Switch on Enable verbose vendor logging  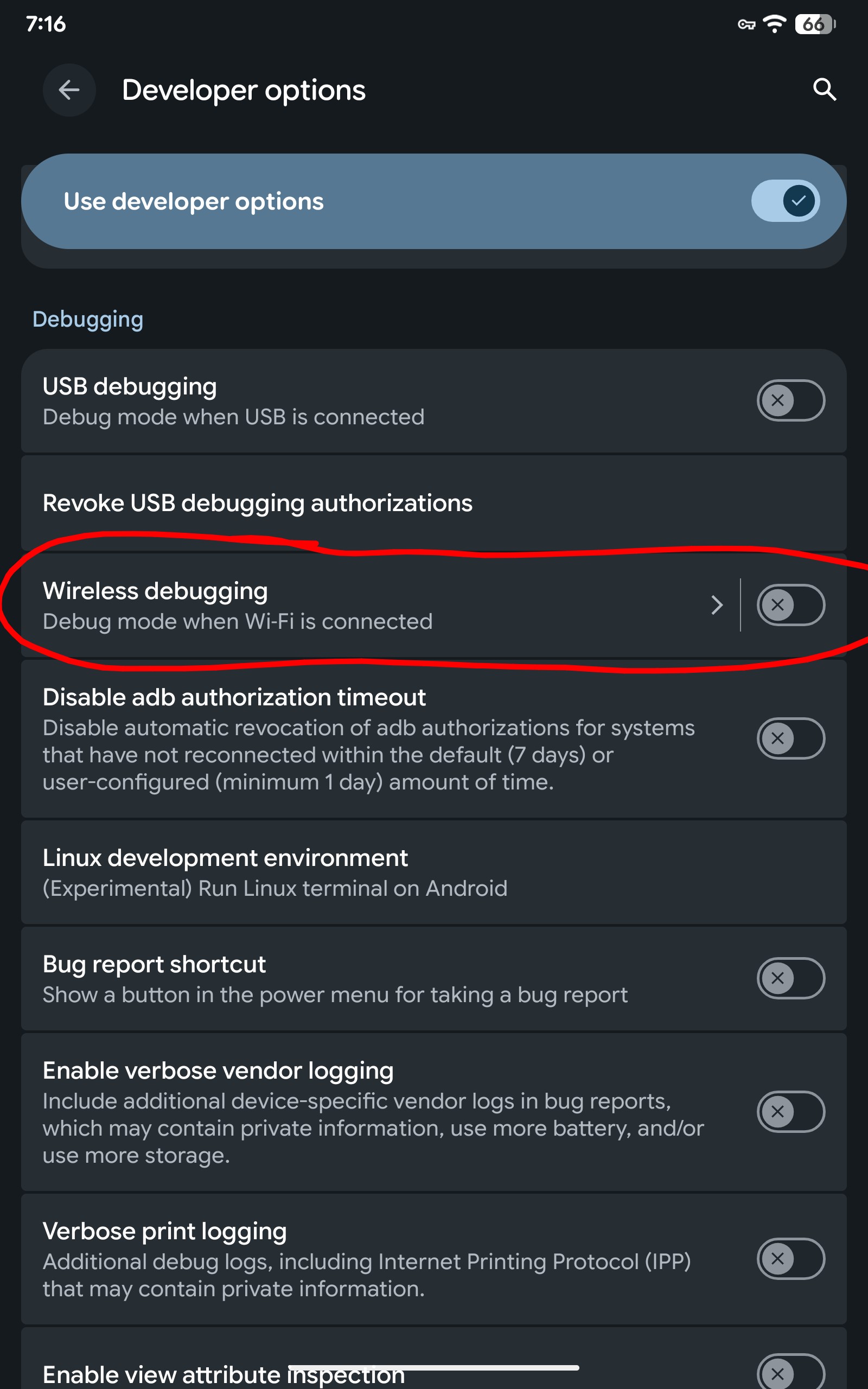coord(790,1112)
